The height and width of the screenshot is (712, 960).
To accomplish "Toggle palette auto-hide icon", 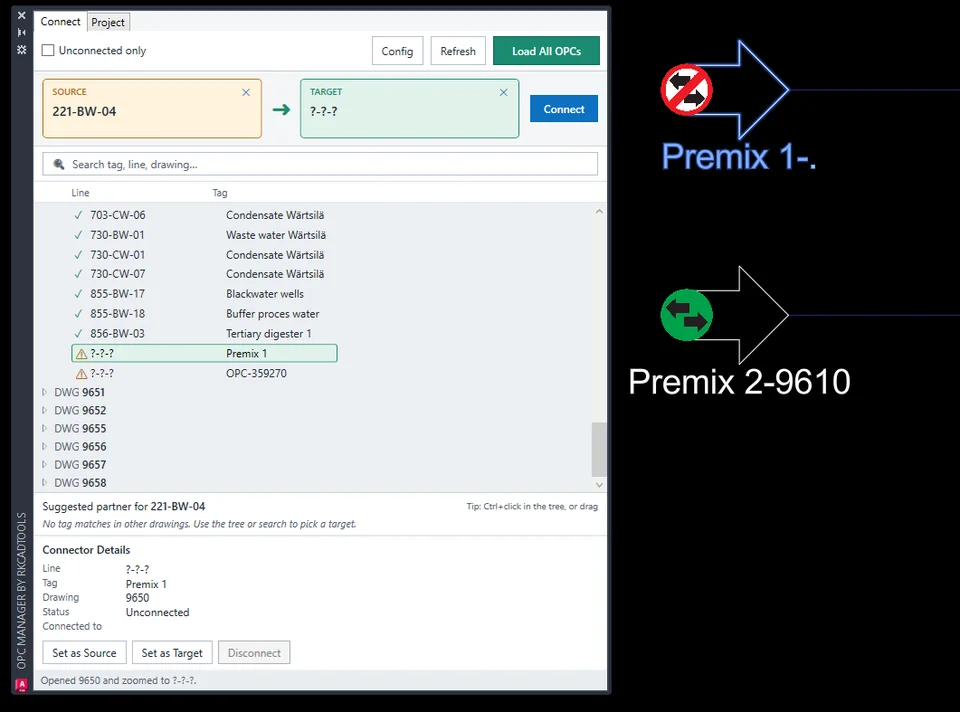I will click(22, 32).
